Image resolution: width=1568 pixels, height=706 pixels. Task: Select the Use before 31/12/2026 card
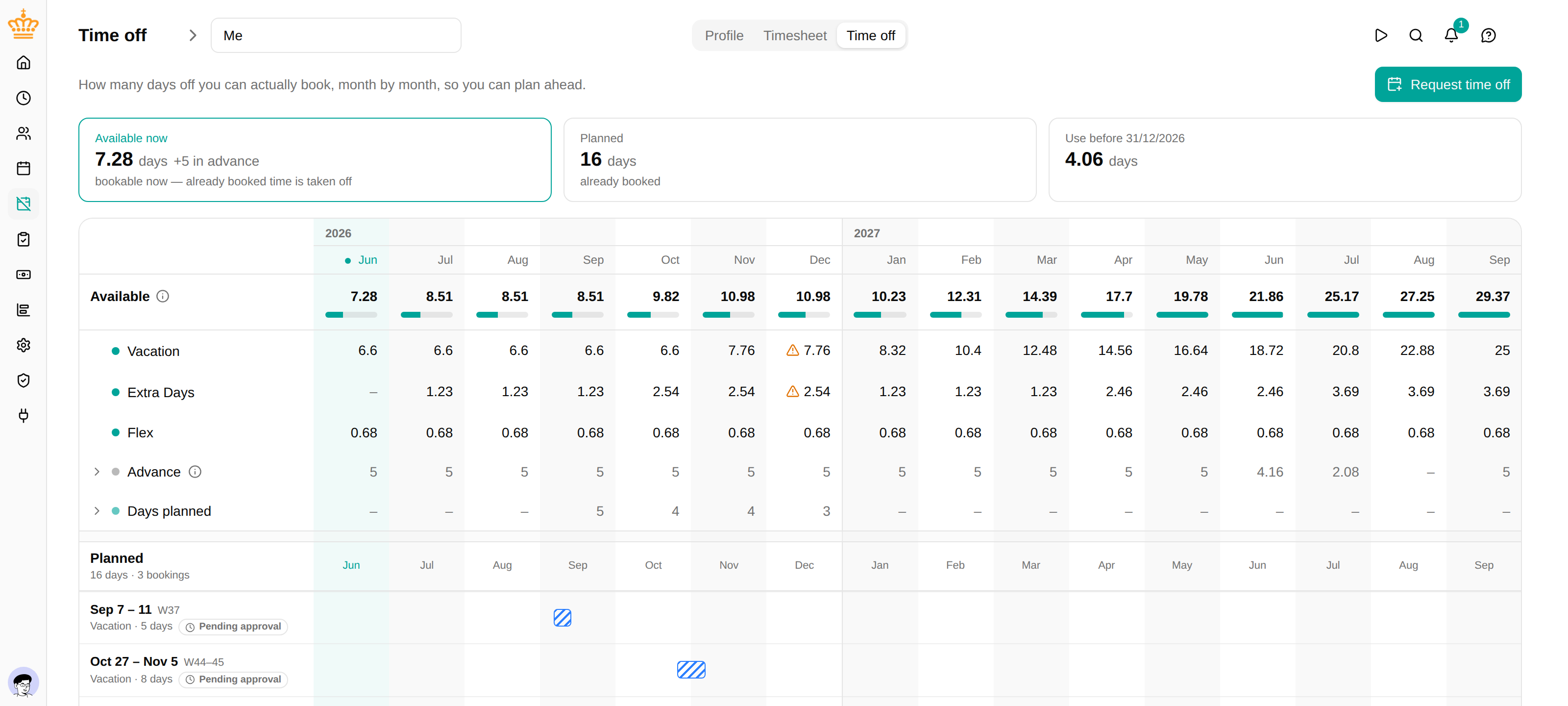pos(1285,160)
